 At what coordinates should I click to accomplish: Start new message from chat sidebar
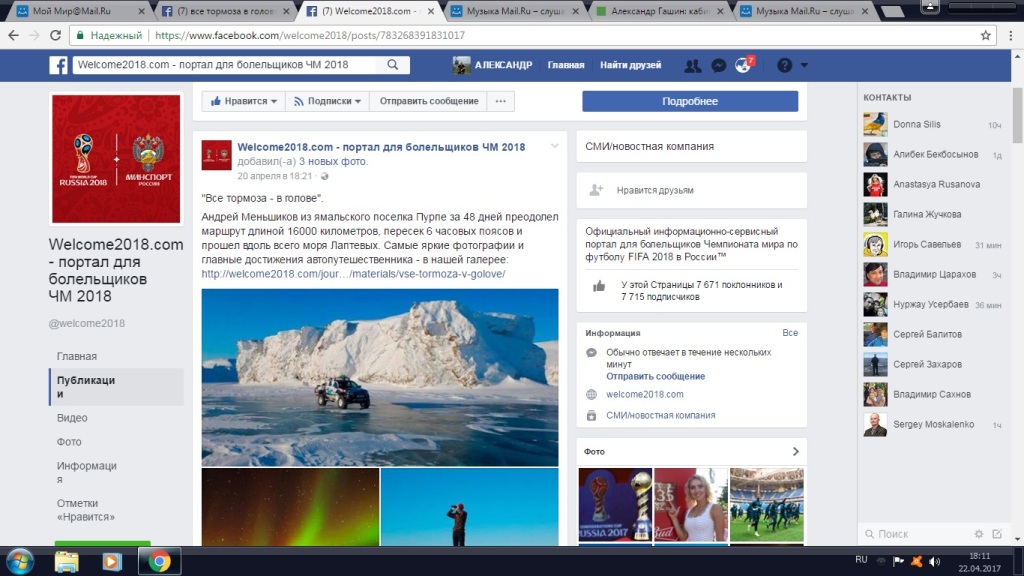pos(997,534)
